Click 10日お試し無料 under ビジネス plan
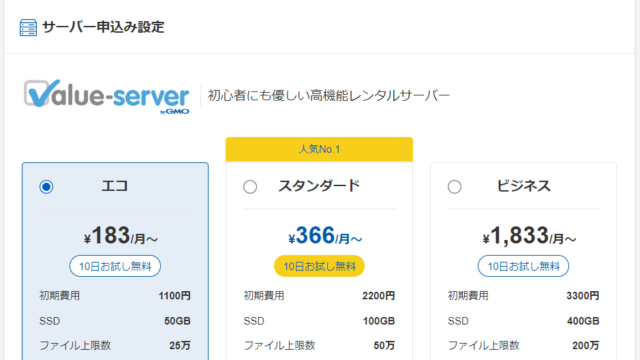The height and width of the screenshot is (360, 640). tap(523, 266)
